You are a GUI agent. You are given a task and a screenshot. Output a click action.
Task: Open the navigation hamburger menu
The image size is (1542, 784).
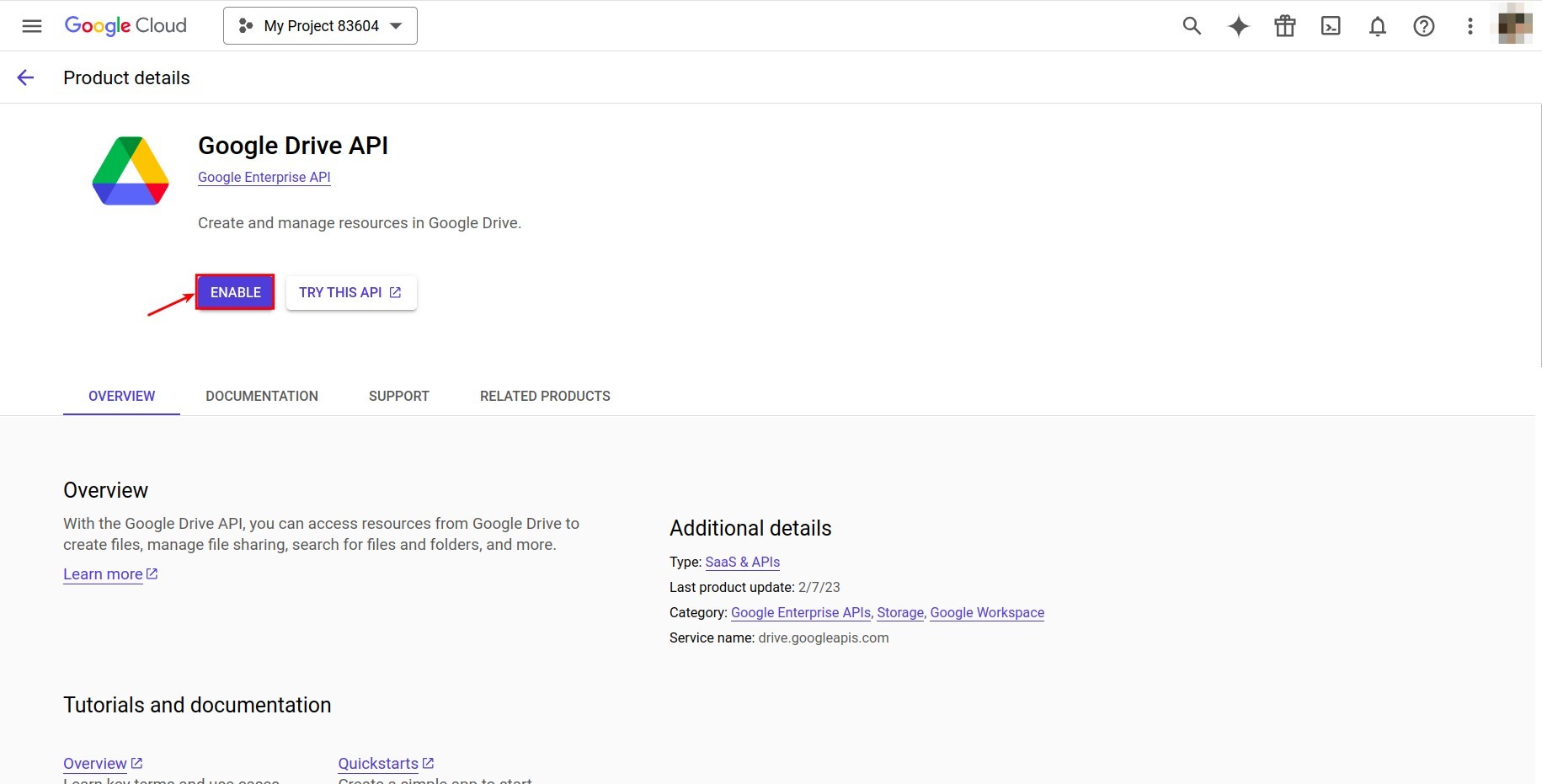(x=31, y=25)
